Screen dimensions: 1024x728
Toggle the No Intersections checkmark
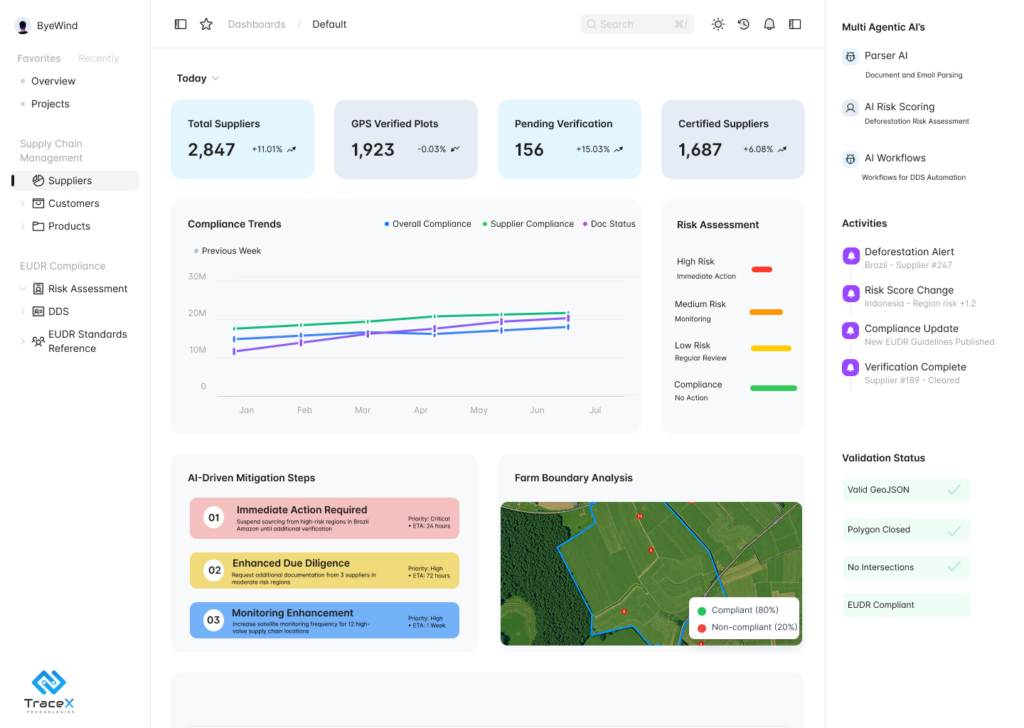pos(953,567)
